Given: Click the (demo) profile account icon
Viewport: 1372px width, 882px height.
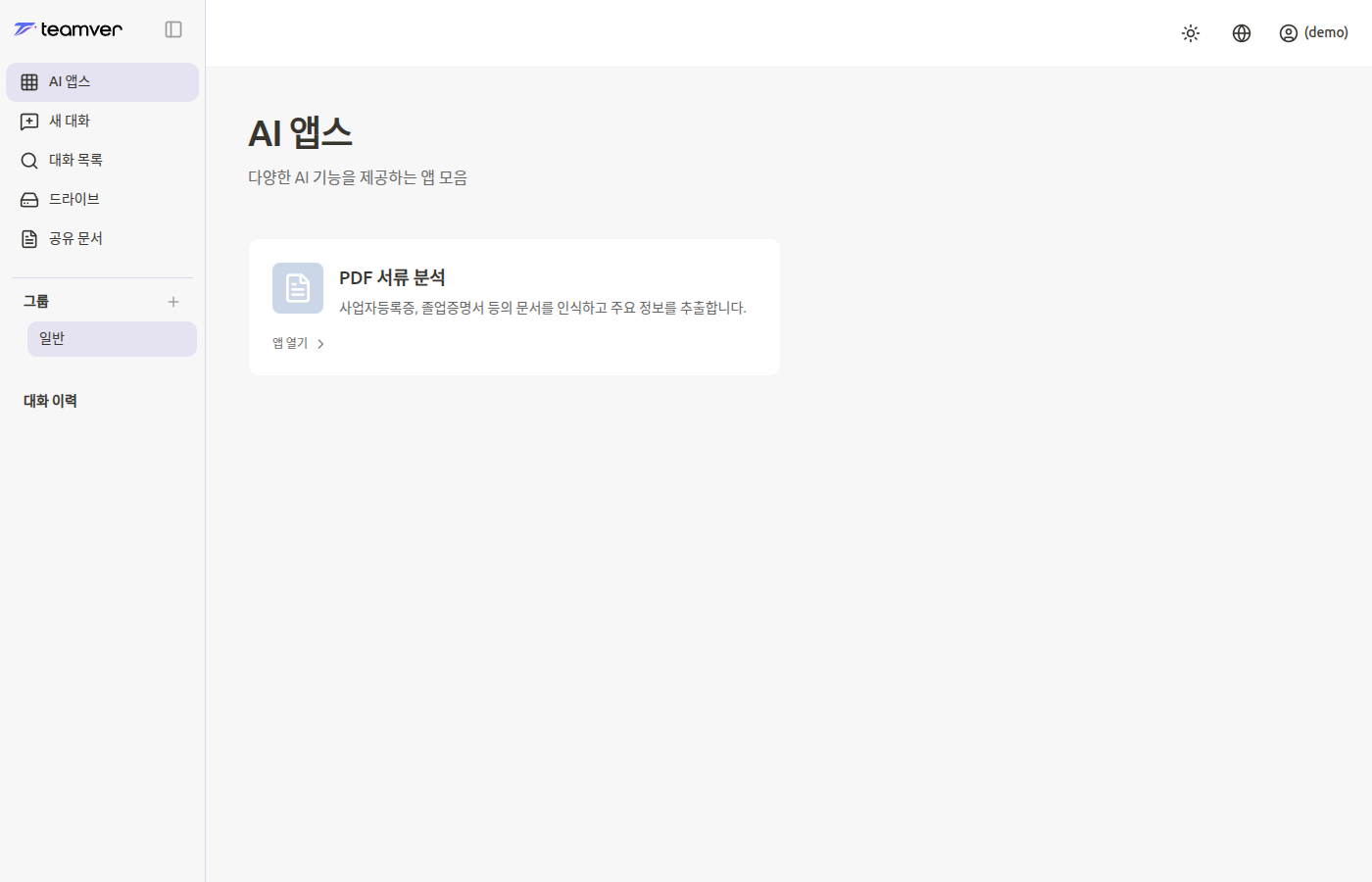Looking at the screenshot, I should 1288,32.
